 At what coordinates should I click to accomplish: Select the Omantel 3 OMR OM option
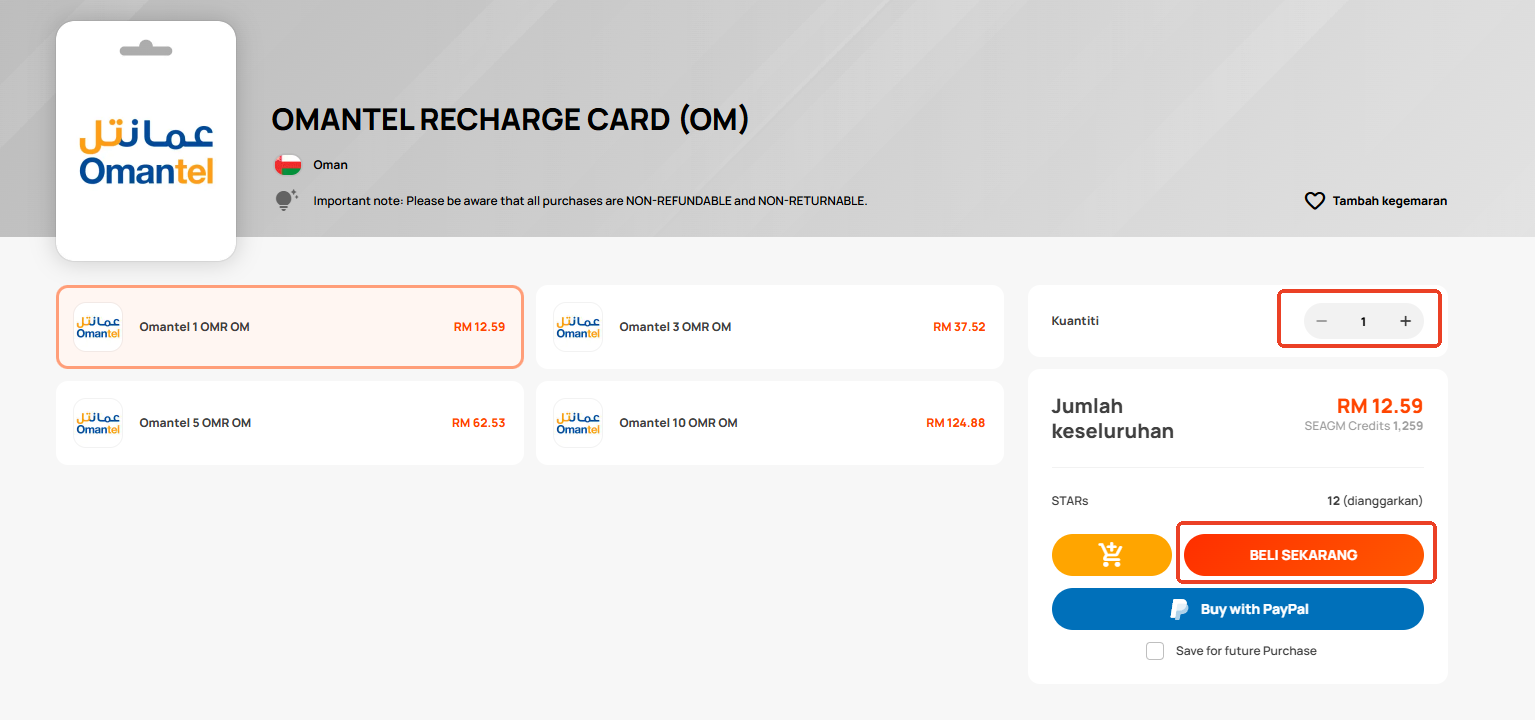pyautogui.click(x=770, y=327)
